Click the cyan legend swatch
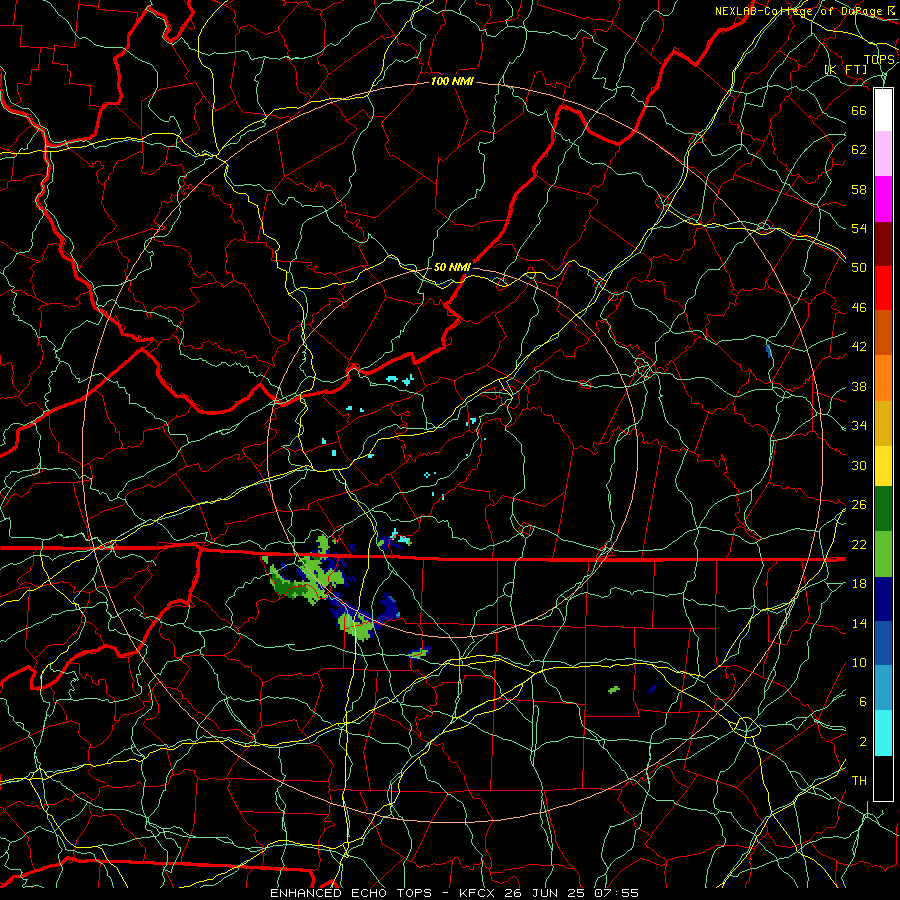Viewport: 900px width, 900px height. pyautogui.click(x=883, y=733)
